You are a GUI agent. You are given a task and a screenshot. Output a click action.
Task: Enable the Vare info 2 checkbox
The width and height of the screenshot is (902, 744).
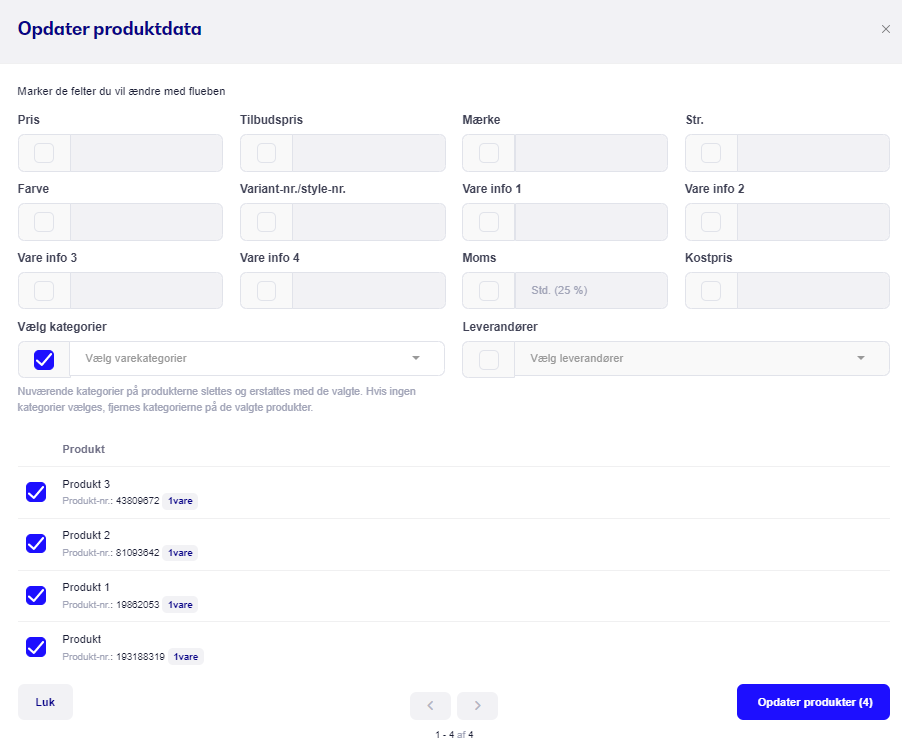point(711,222)
